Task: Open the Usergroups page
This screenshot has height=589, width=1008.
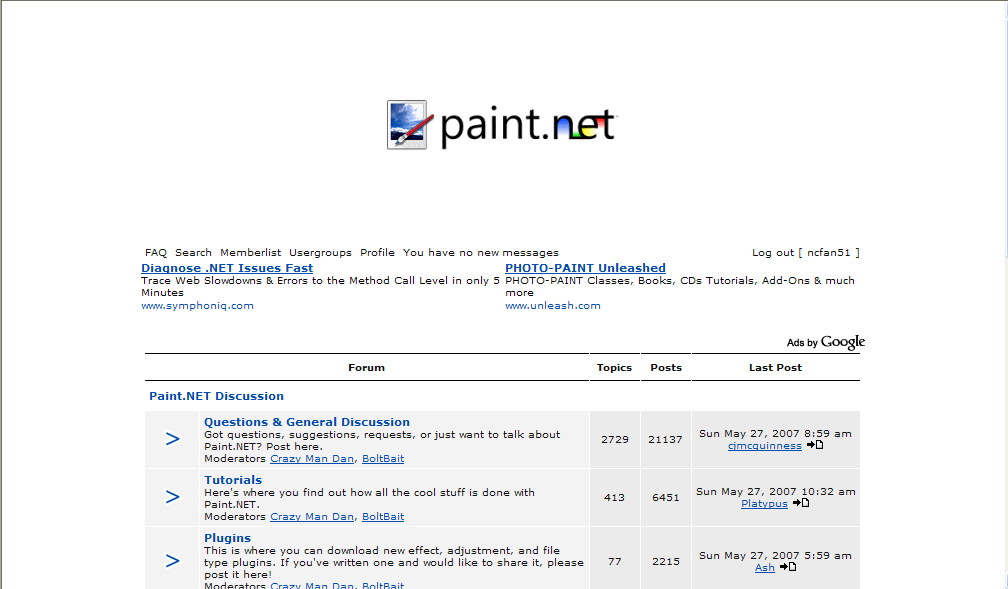Action: coord(320,253)
